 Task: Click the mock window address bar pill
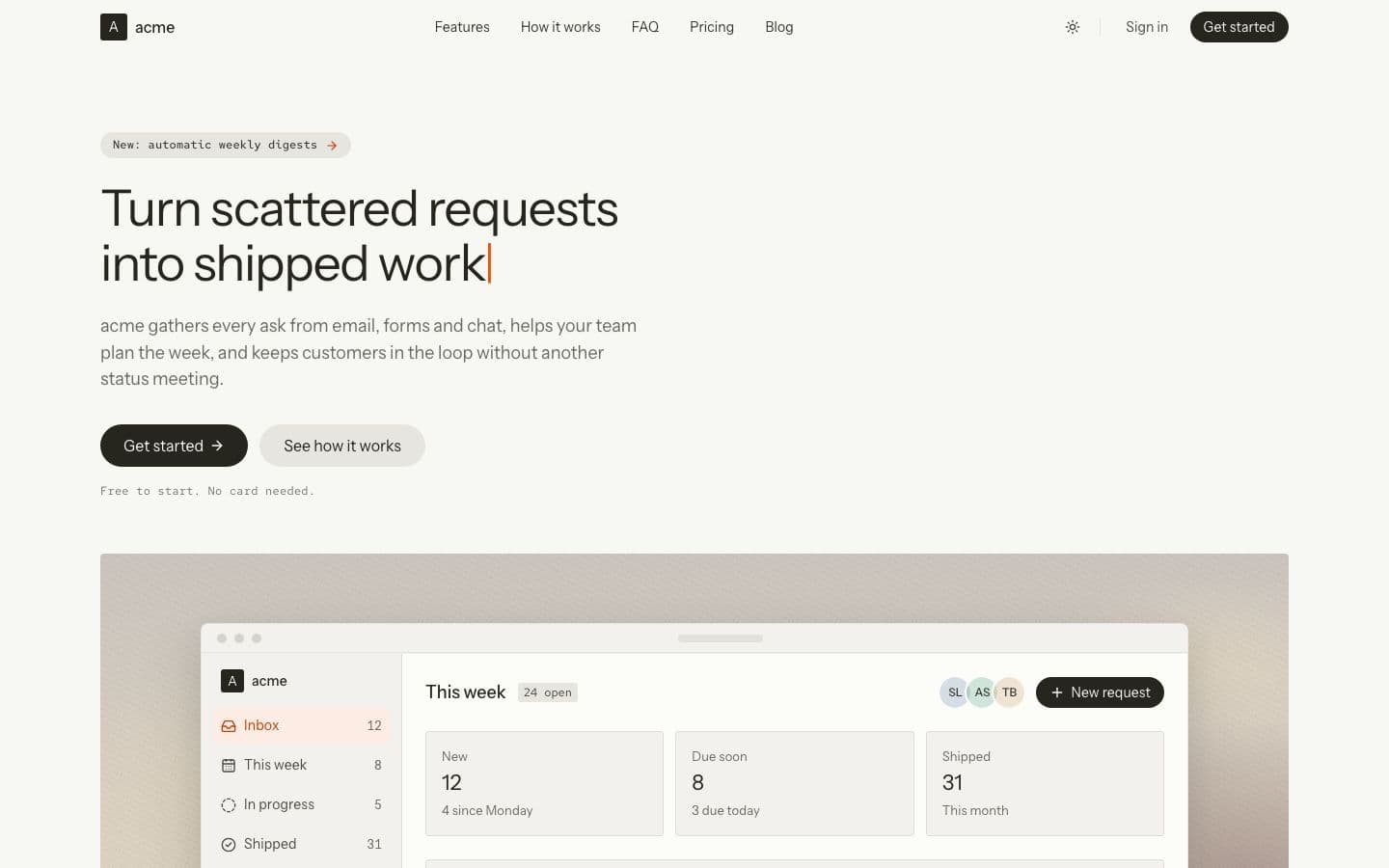[721, 638]
